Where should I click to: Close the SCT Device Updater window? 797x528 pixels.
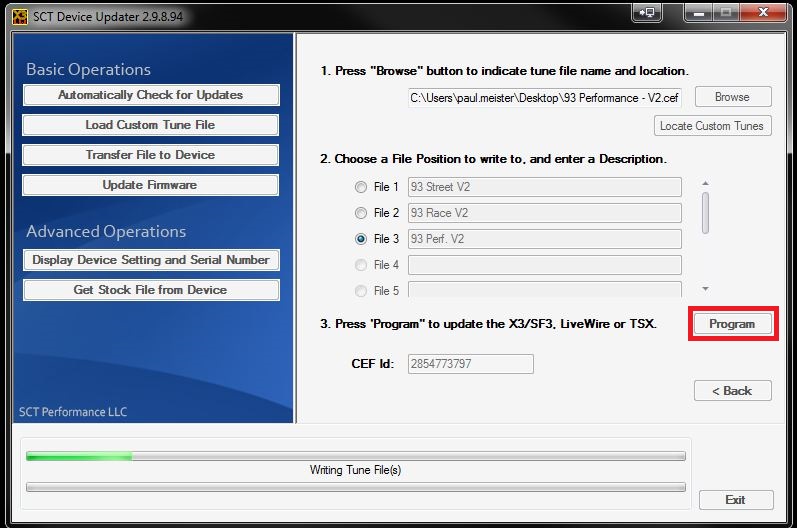pos(763,13)
